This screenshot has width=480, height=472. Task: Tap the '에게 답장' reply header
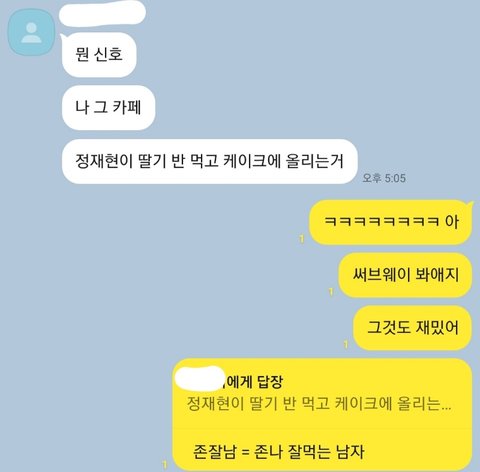tap(254, 381)
